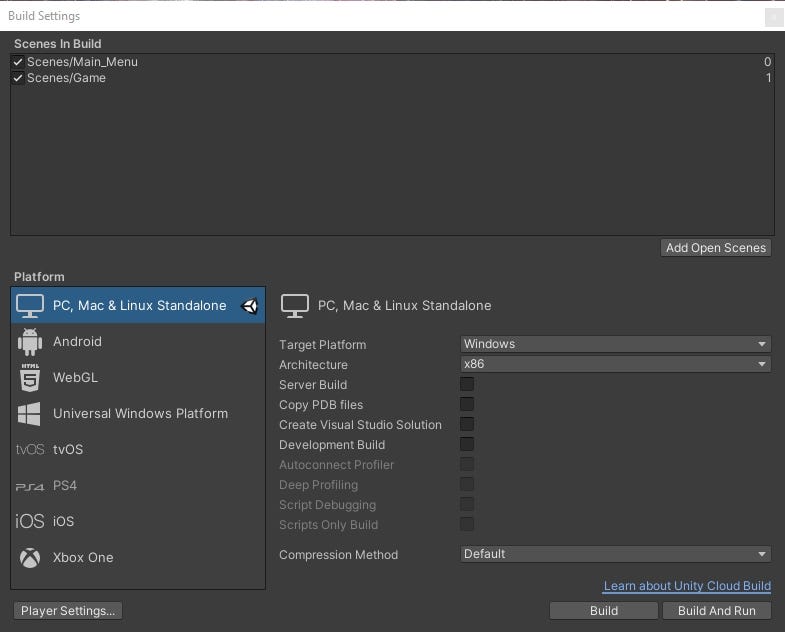Image resolution: width=785 pixels, height=632 pixels.
Task: Select the Android platform icon
Action: 30,342
